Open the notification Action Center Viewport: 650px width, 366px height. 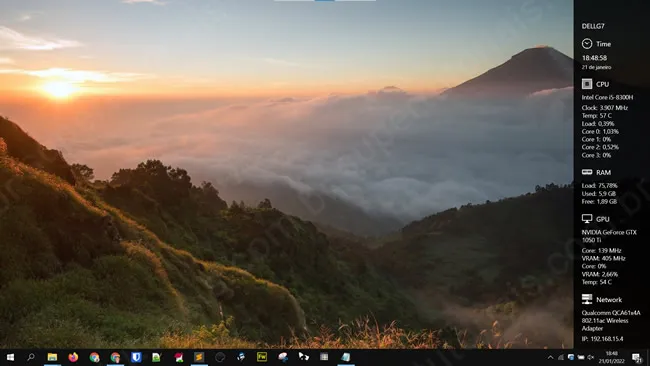click(x=636, y=357)
